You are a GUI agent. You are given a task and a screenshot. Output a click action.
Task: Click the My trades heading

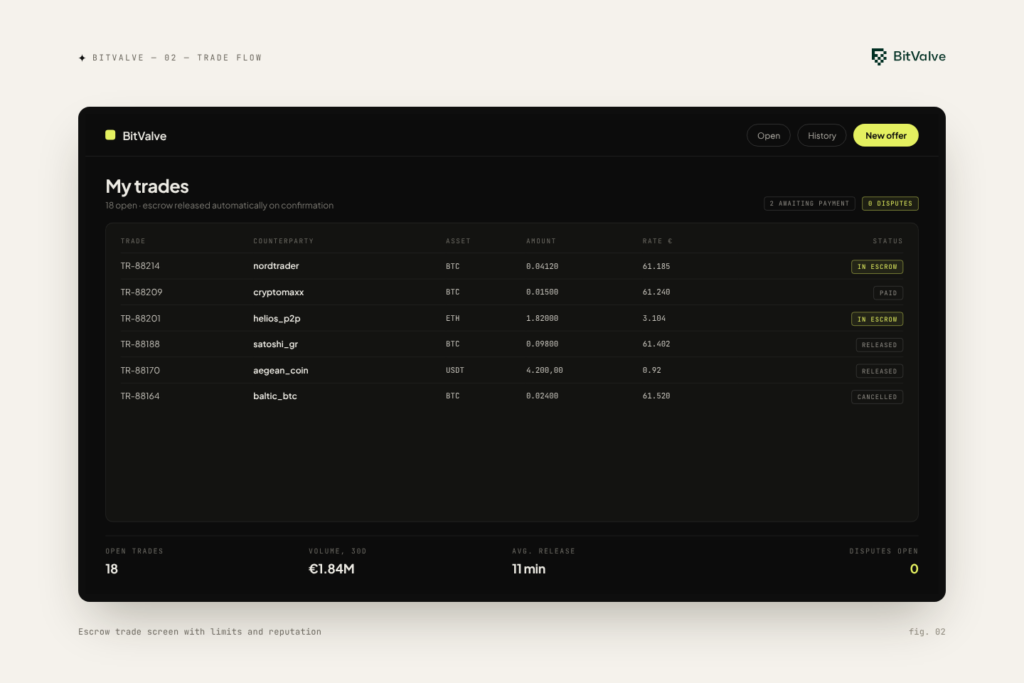[x=147, y=186]
